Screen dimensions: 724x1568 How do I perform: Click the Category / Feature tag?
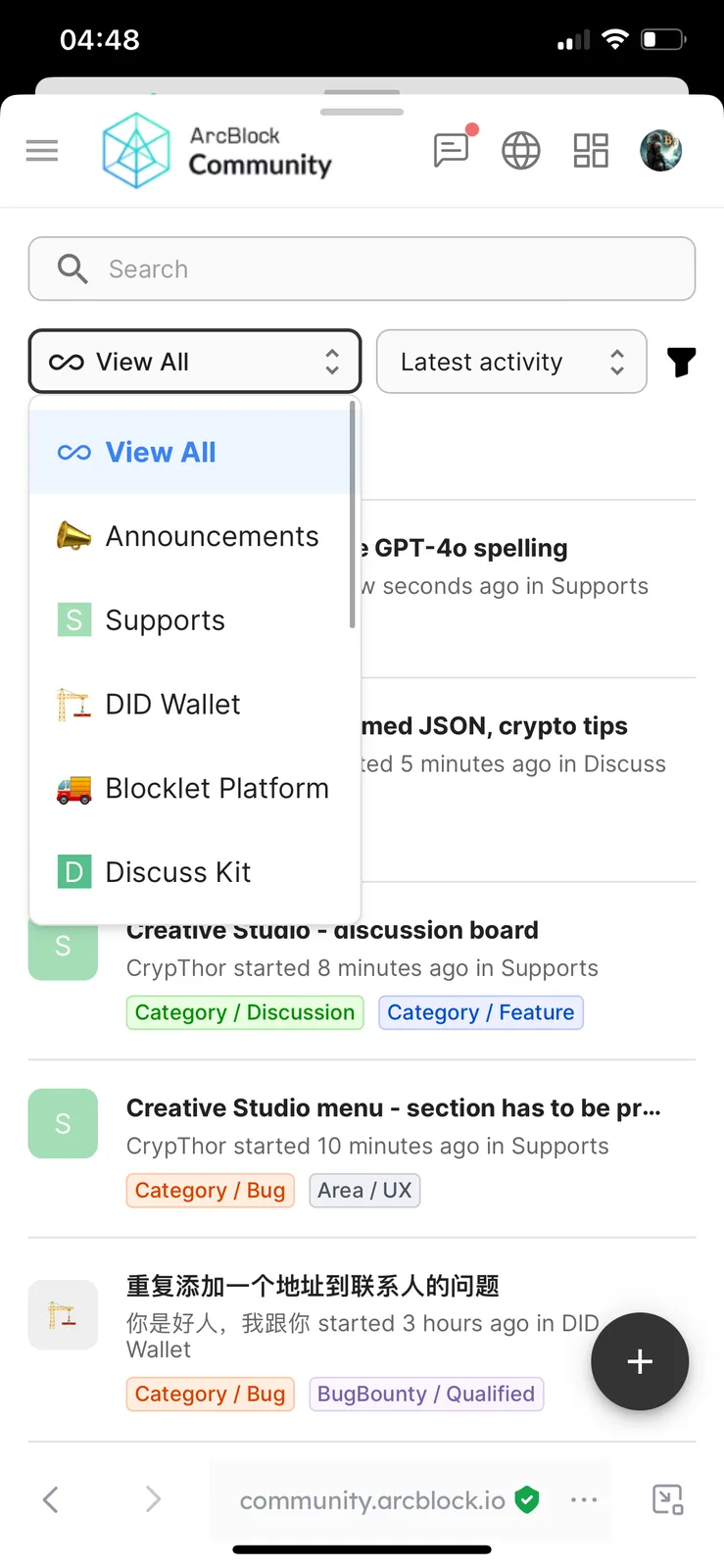(481, 1012)
